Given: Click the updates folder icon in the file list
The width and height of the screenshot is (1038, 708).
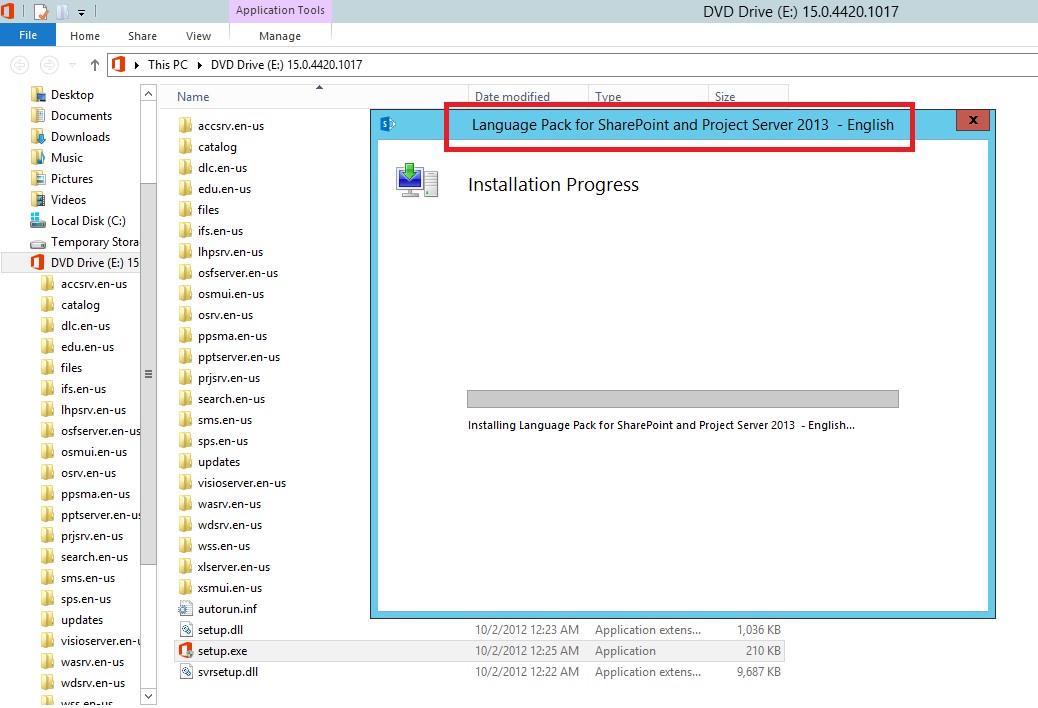Looking at the screenshot, I should click(x=185, y=462).
